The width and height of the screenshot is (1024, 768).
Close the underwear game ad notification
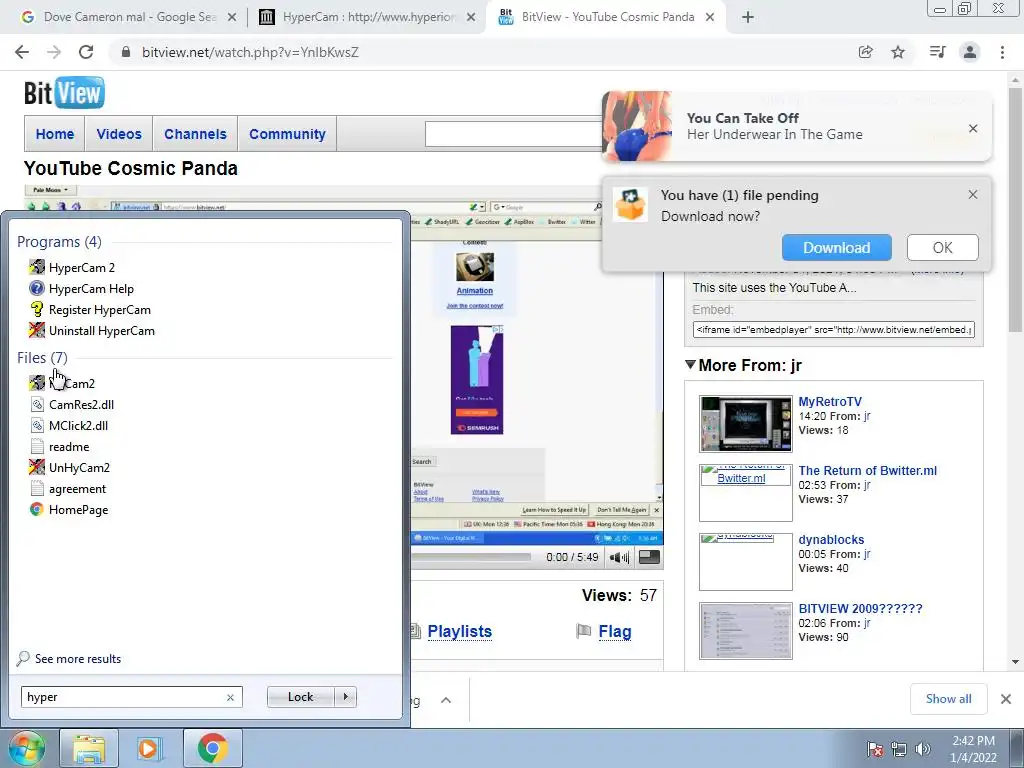click(973, 129)
